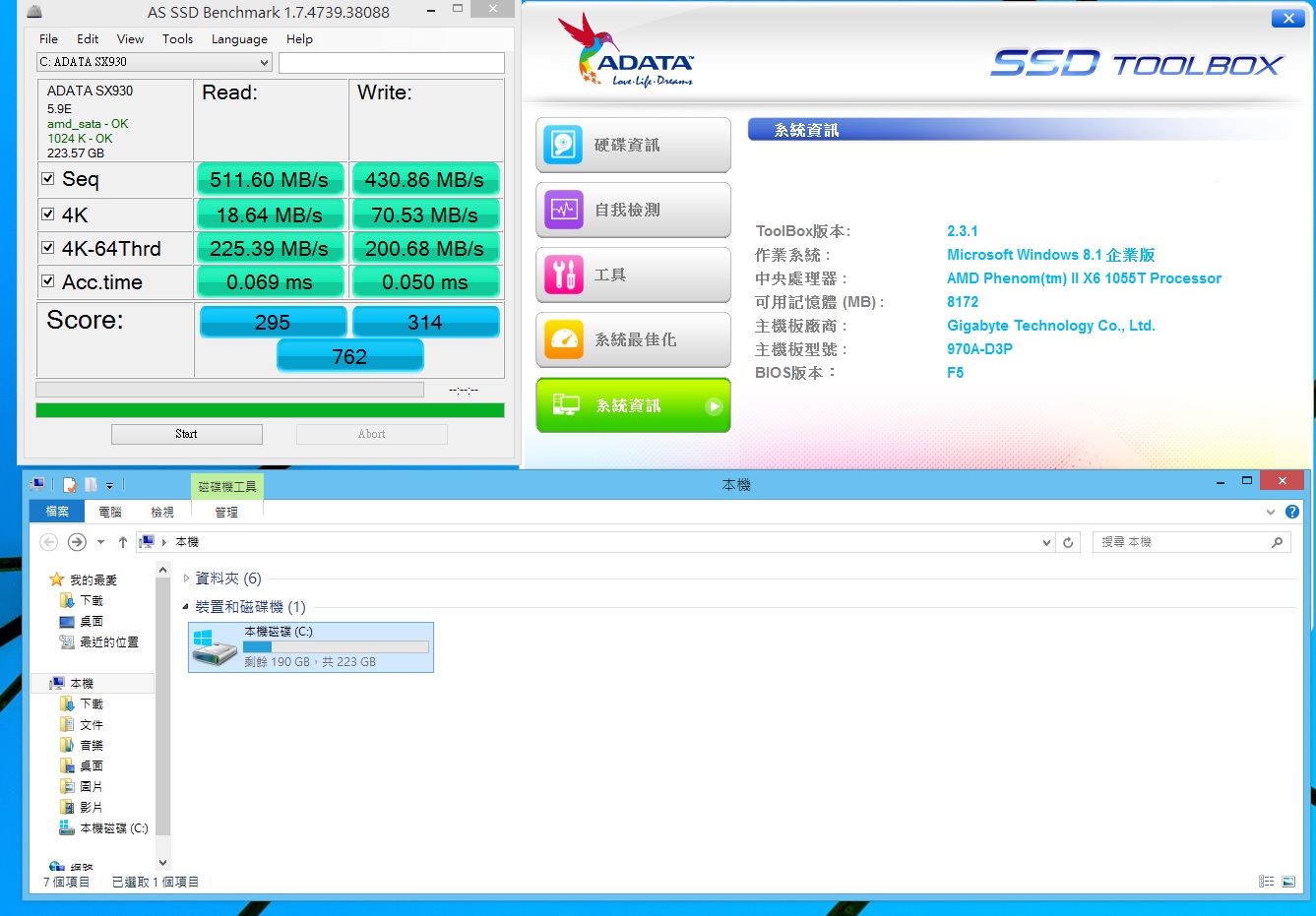Click the empty text field beside the drive dropdown

392,63
